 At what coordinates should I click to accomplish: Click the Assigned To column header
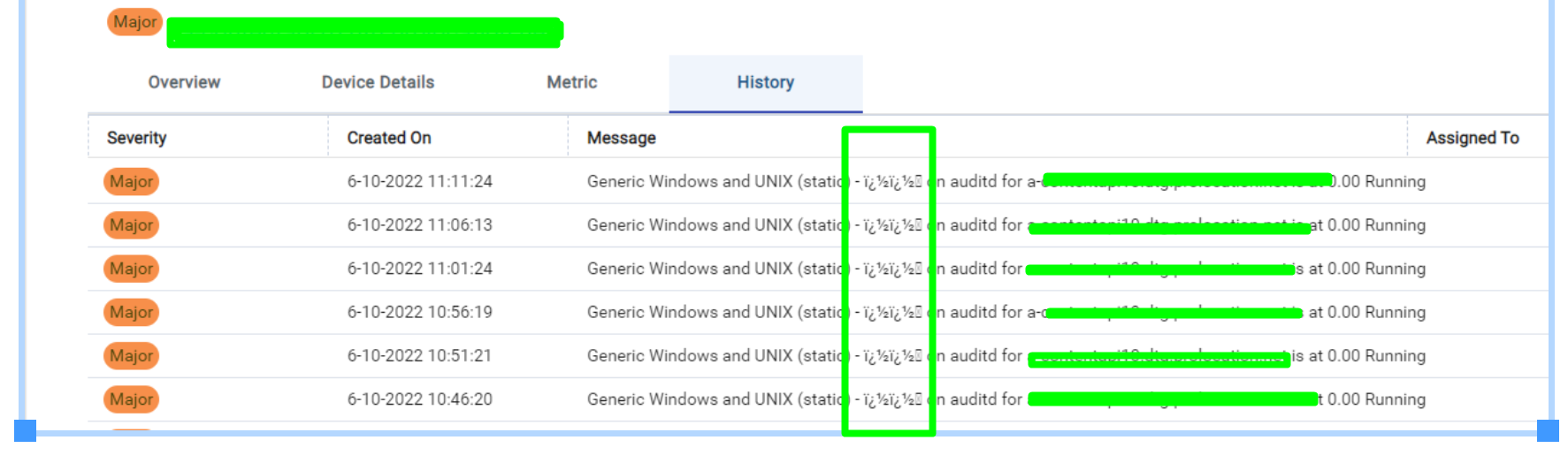coord(1472,138)
